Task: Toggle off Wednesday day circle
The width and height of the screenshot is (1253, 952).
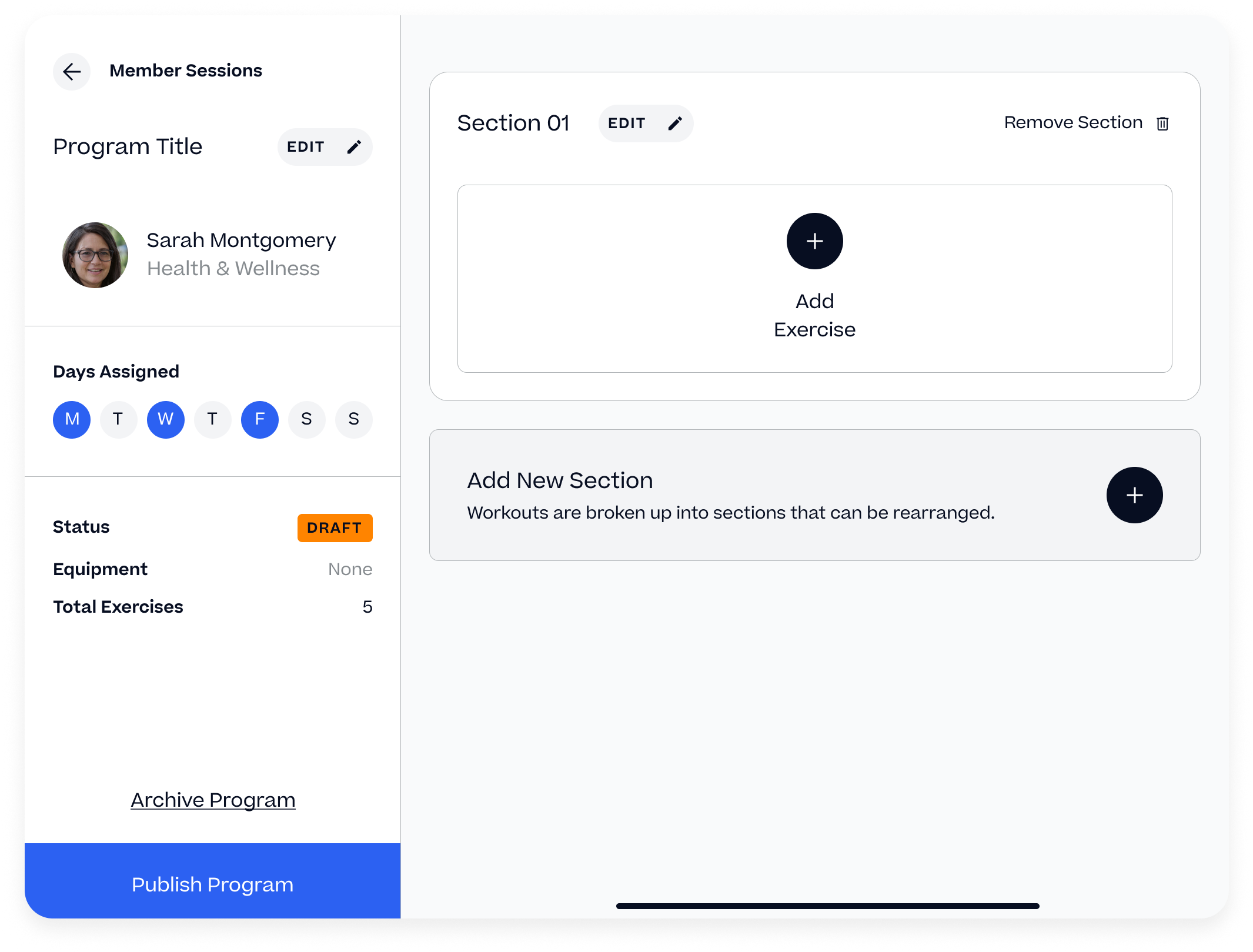Action: pos(165,419)
